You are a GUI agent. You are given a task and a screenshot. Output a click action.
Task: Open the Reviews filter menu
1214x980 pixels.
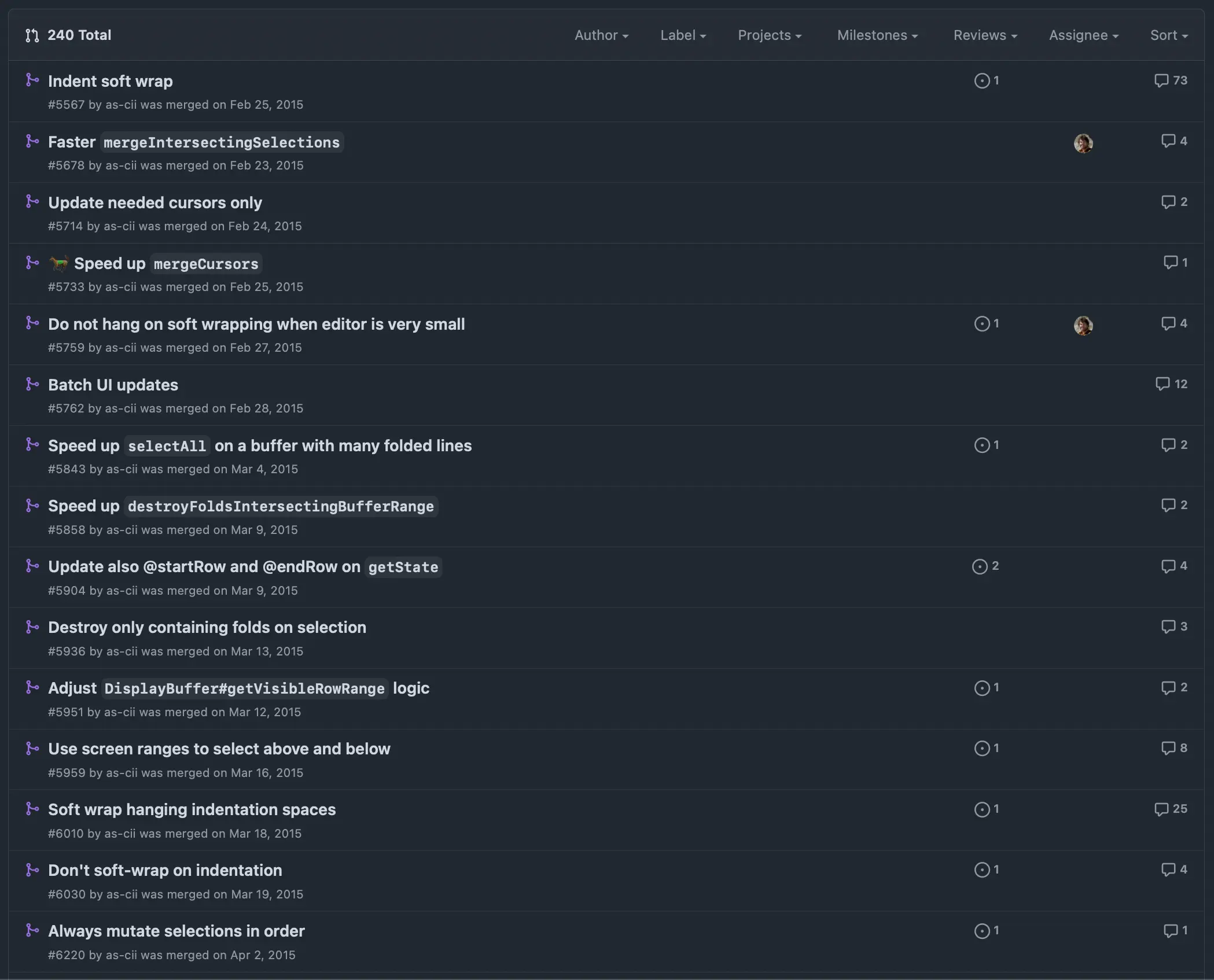(985, 35)
